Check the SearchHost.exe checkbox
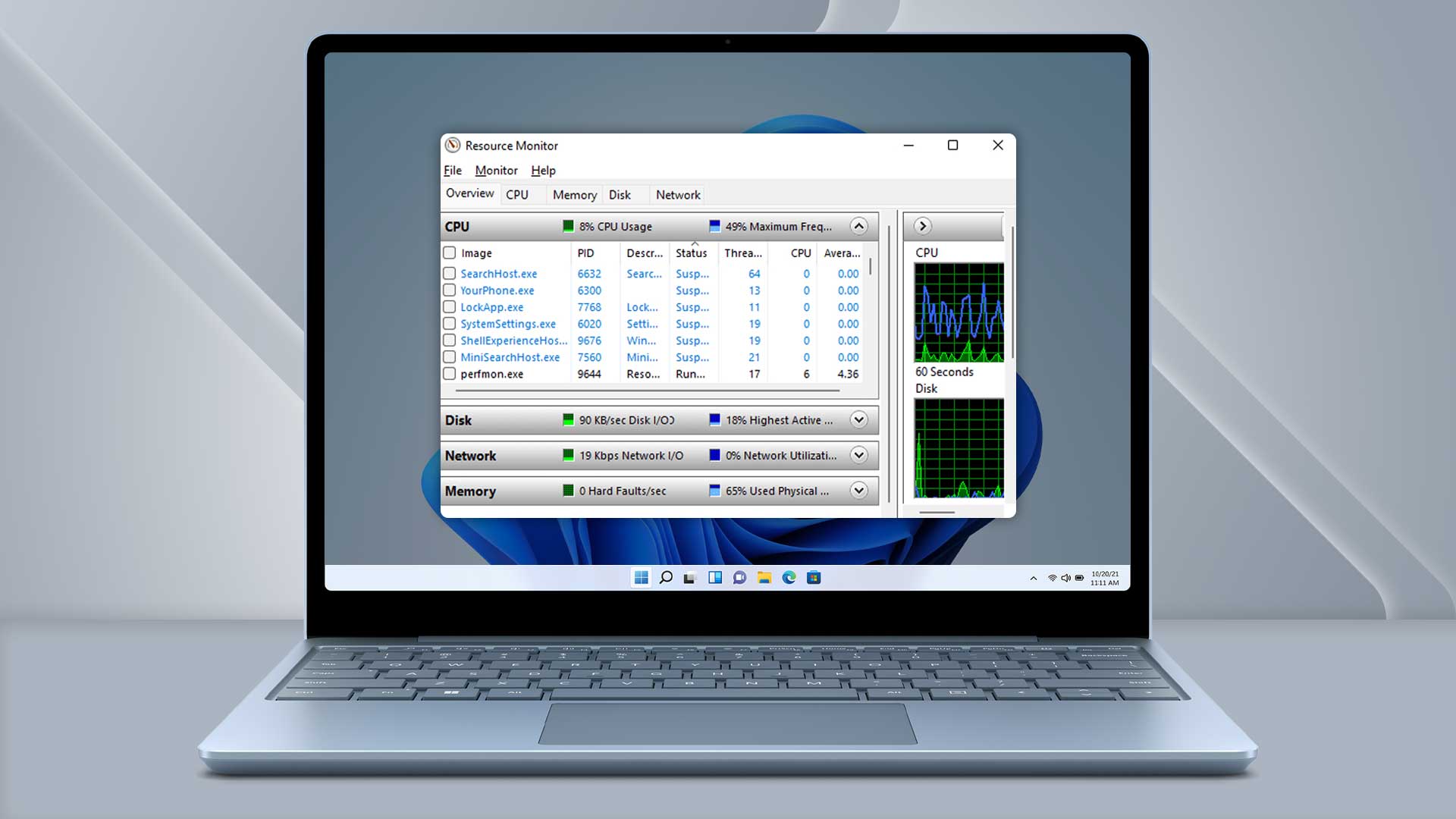The width and height of the screenshot is (1456, 819). coord(449,273)
